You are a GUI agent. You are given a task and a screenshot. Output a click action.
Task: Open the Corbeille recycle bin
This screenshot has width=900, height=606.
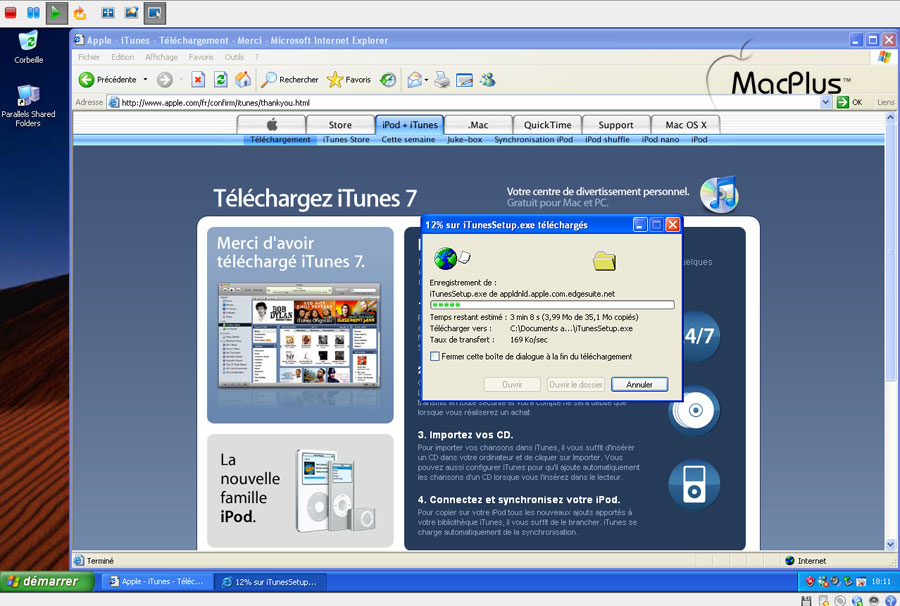click(28, 47)
